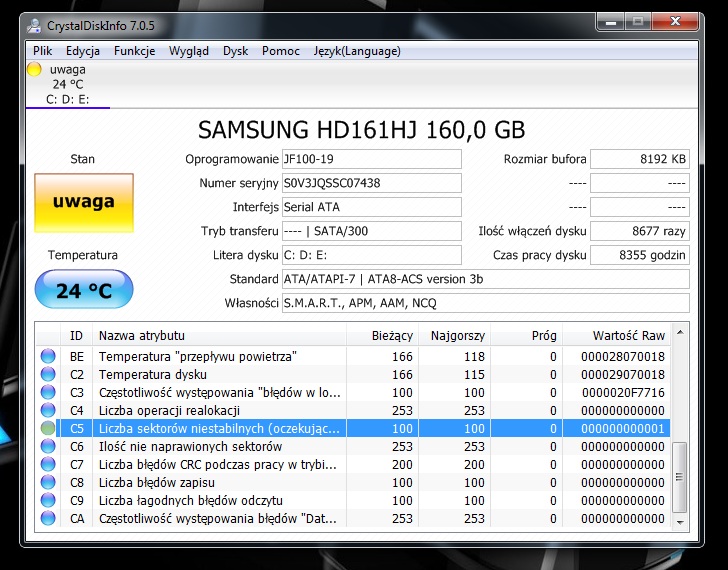Viewport: 728px width, 570px height.
Task: Close the CrystalDiskInfo window
Action: click(676, 21)
